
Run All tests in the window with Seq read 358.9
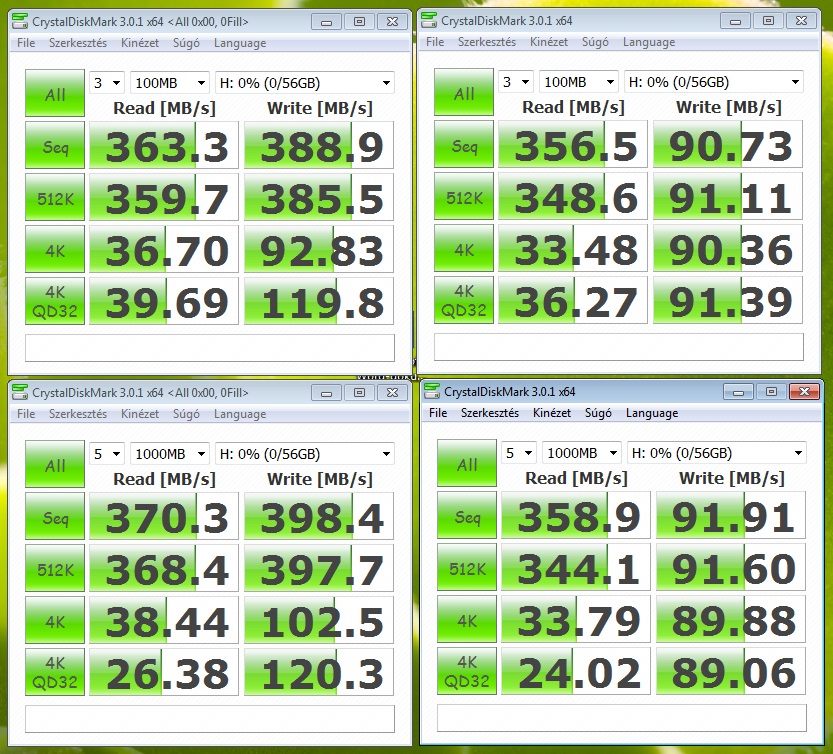tap(467, 463)
